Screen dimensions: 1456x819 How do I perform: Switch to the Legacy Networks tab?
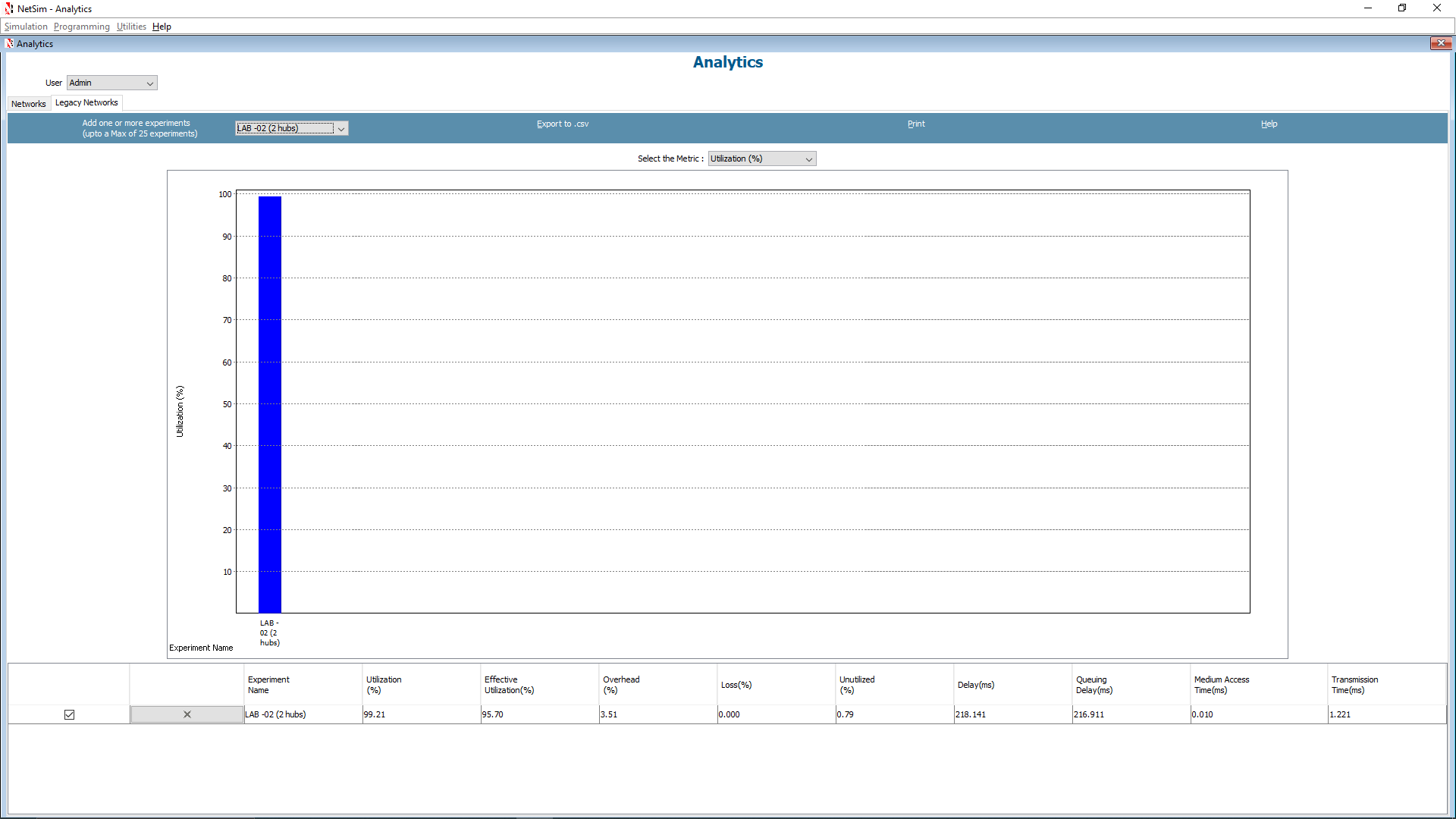point(86,102)
